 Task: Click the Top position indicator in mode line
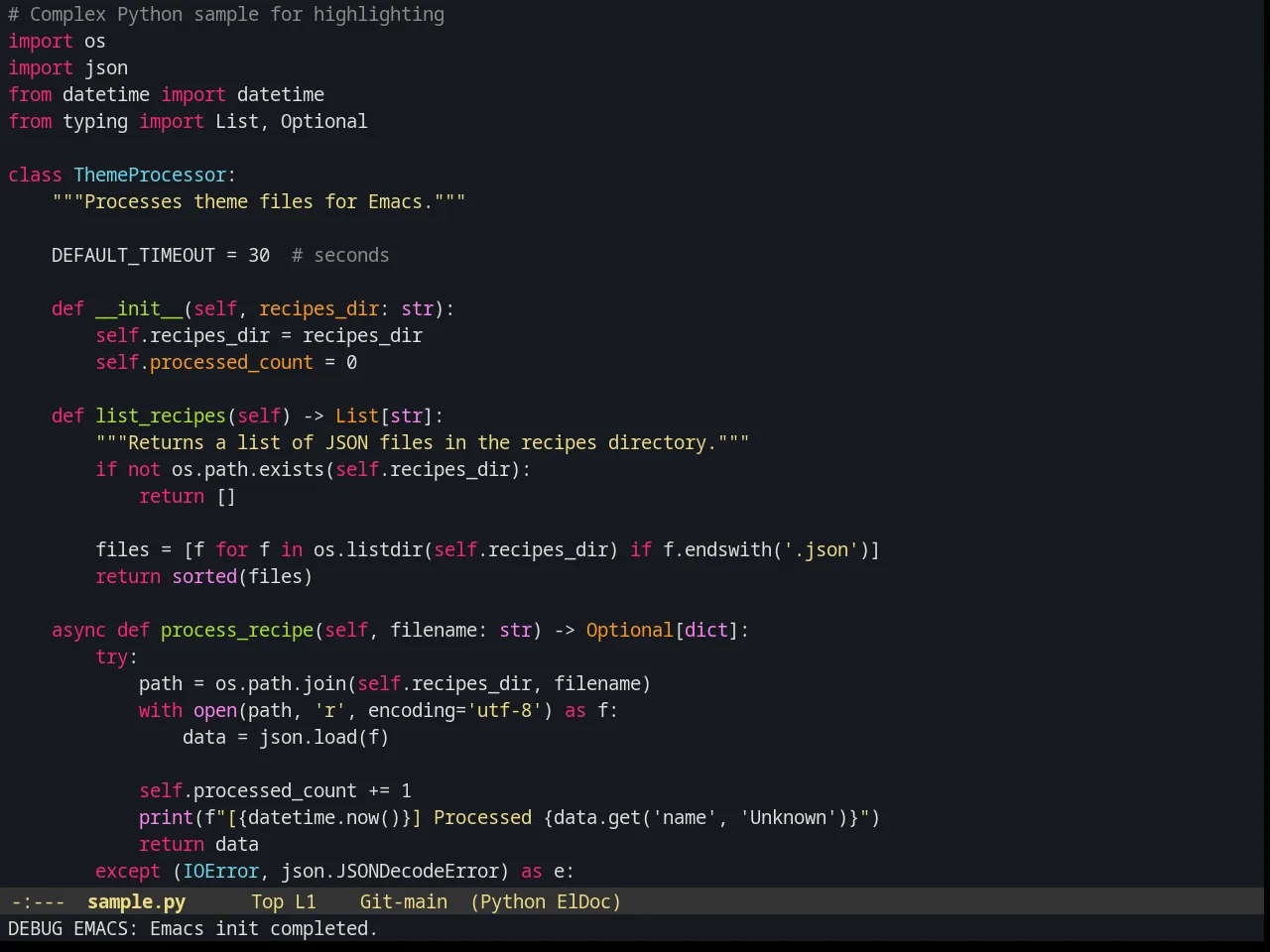click(x=267, y=901)
